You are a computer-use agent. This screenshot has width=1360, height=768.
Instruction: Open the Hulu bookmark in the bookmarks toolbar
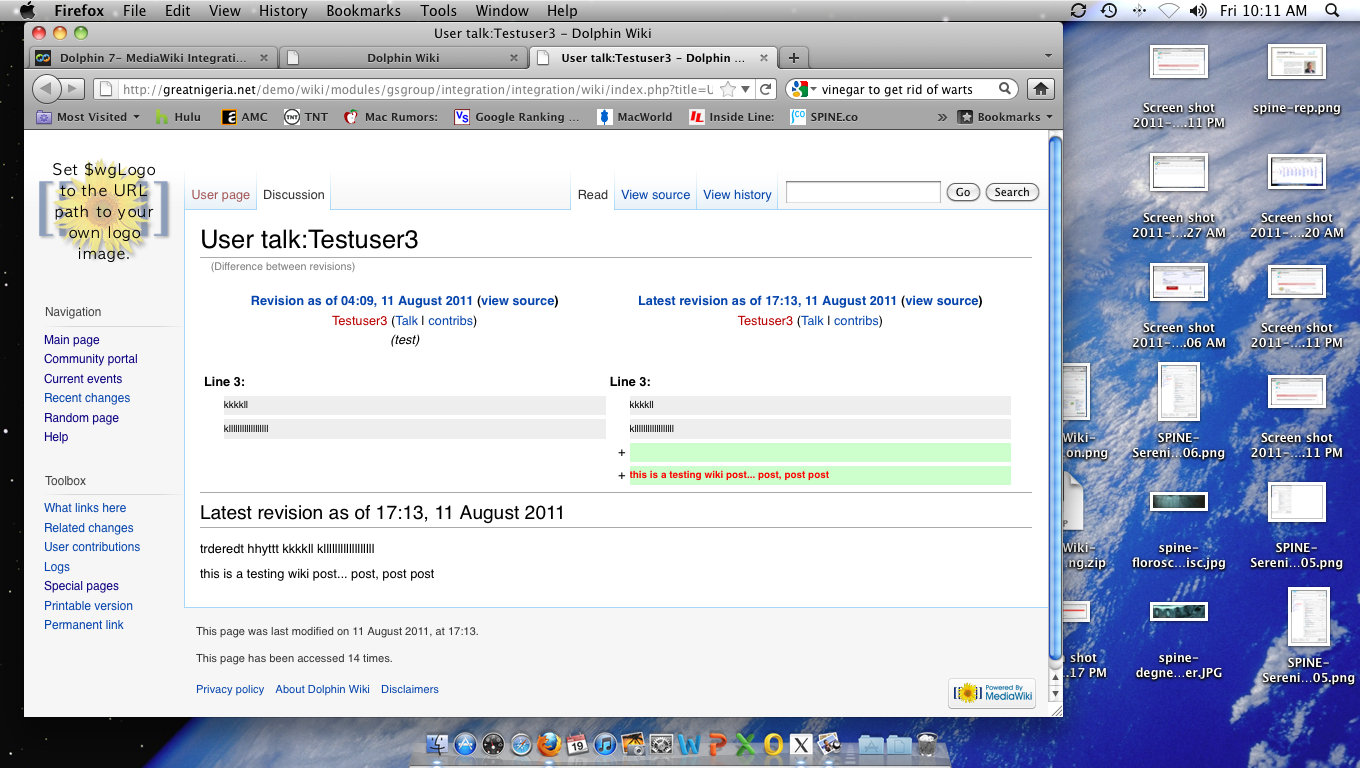click(x=178, y=117)
